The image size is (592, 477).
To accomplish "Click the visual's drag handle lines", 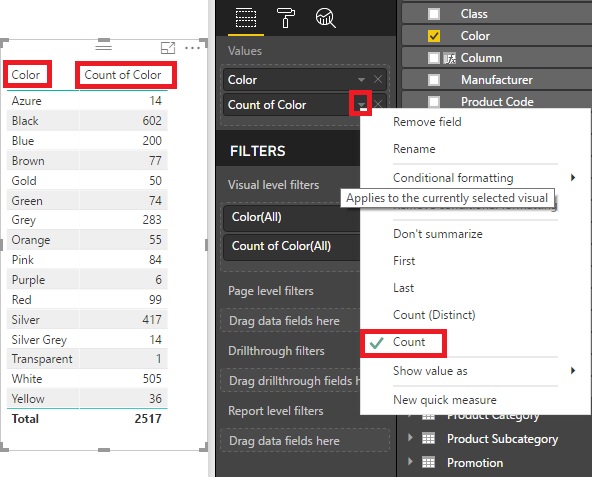I will (103, 47).
